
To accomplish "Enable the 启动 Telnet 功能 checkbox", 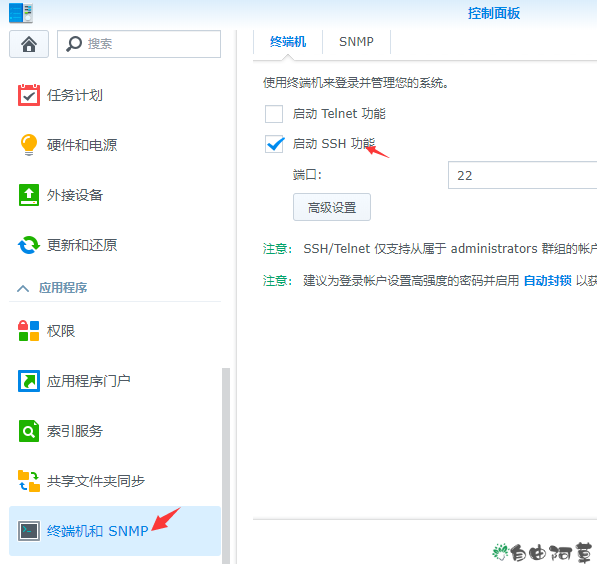I will tap(274, 114).
